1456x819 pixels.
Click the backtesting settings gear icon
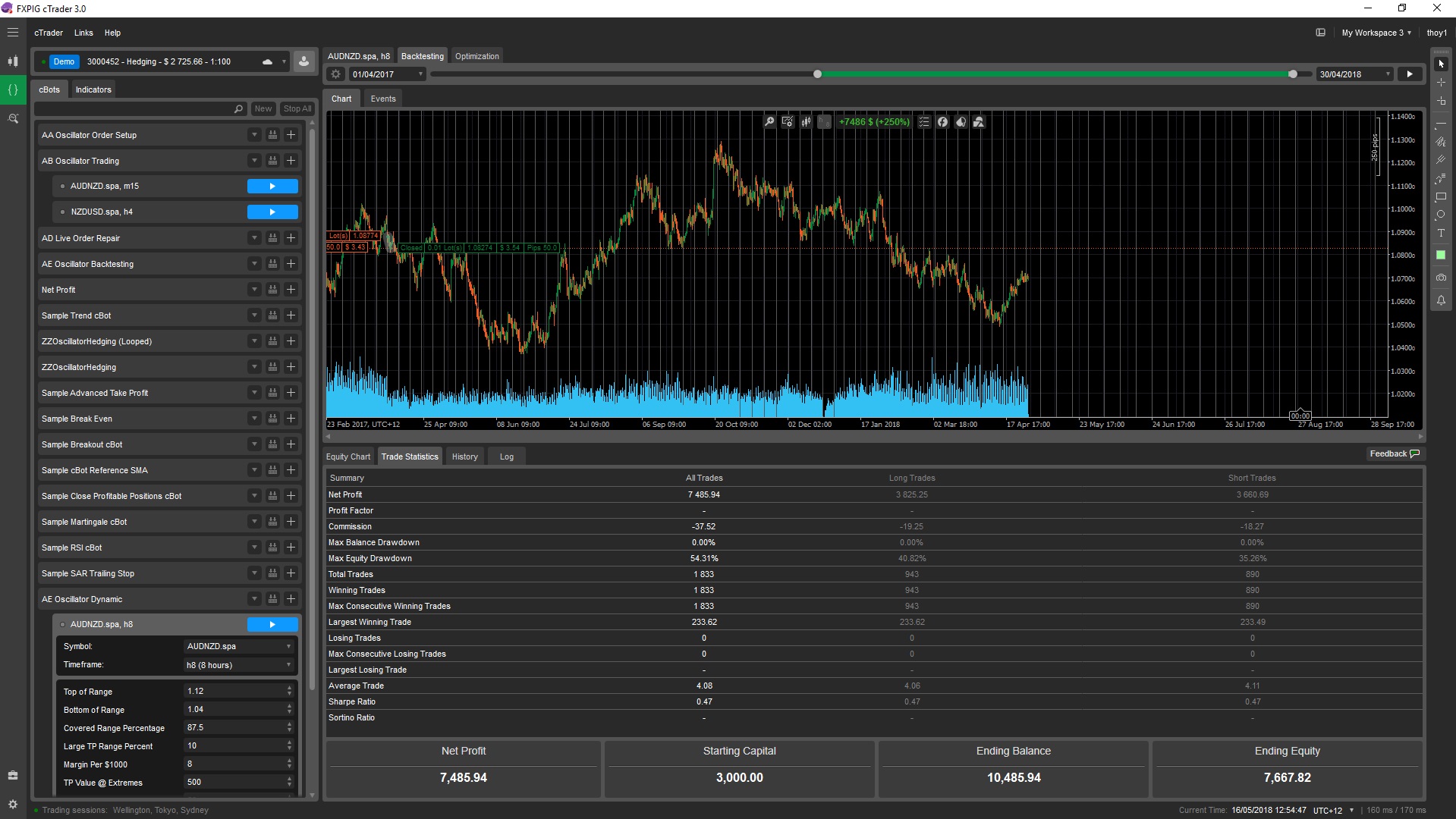[336, 74]
